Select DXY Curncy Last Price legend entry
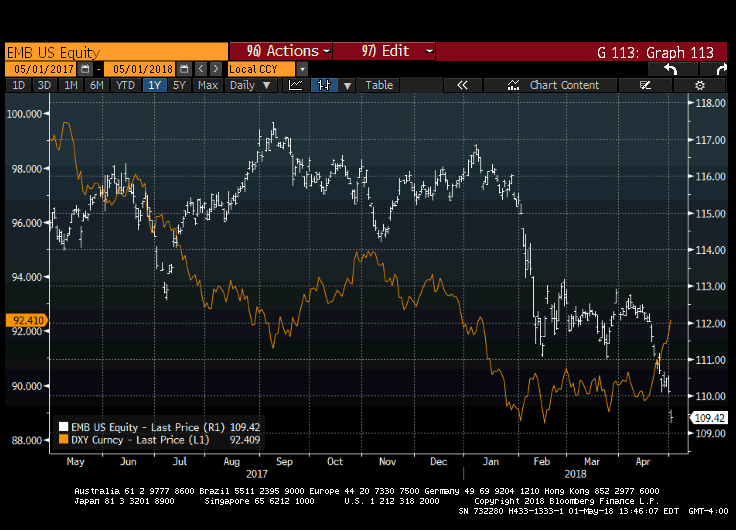The height and width of the screenshot is (530, 736). pyautogui.click(x=160, y=439)
